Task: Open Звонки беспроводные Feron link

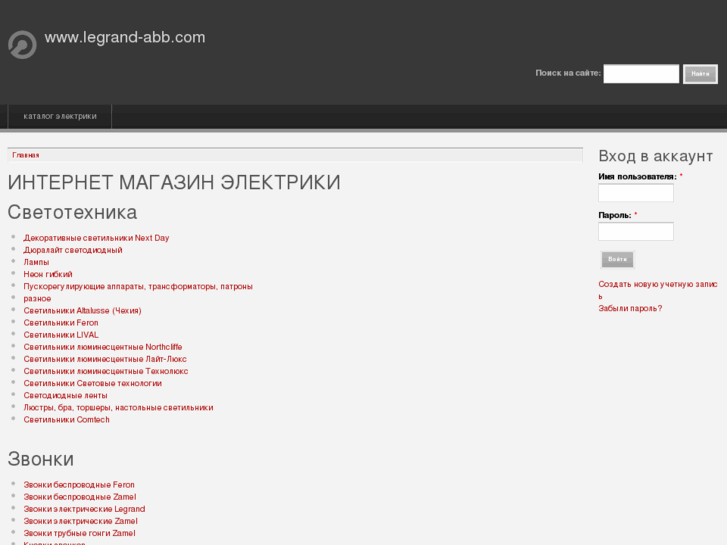Action: (x=79, y=485)
